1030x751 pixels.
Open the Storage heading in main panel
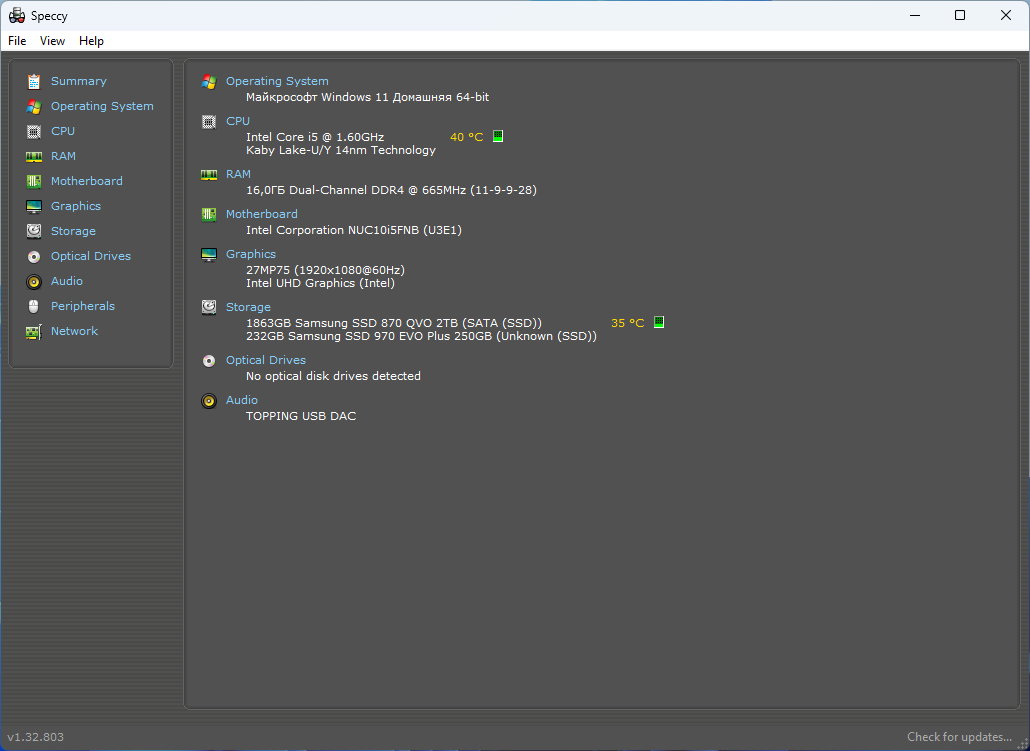click(x=248, y=307)
